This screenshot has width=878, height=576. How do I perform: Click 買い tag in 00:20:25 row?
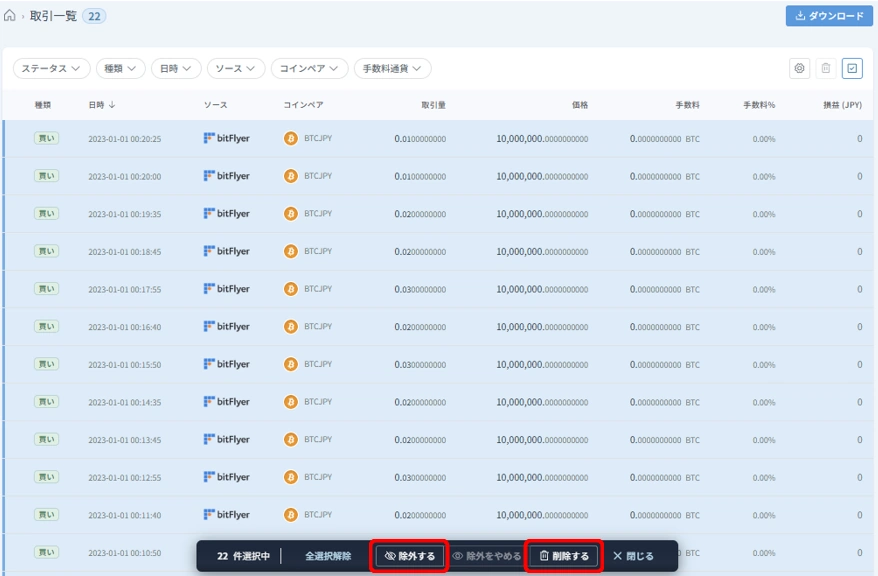click(x=46, y=138)
